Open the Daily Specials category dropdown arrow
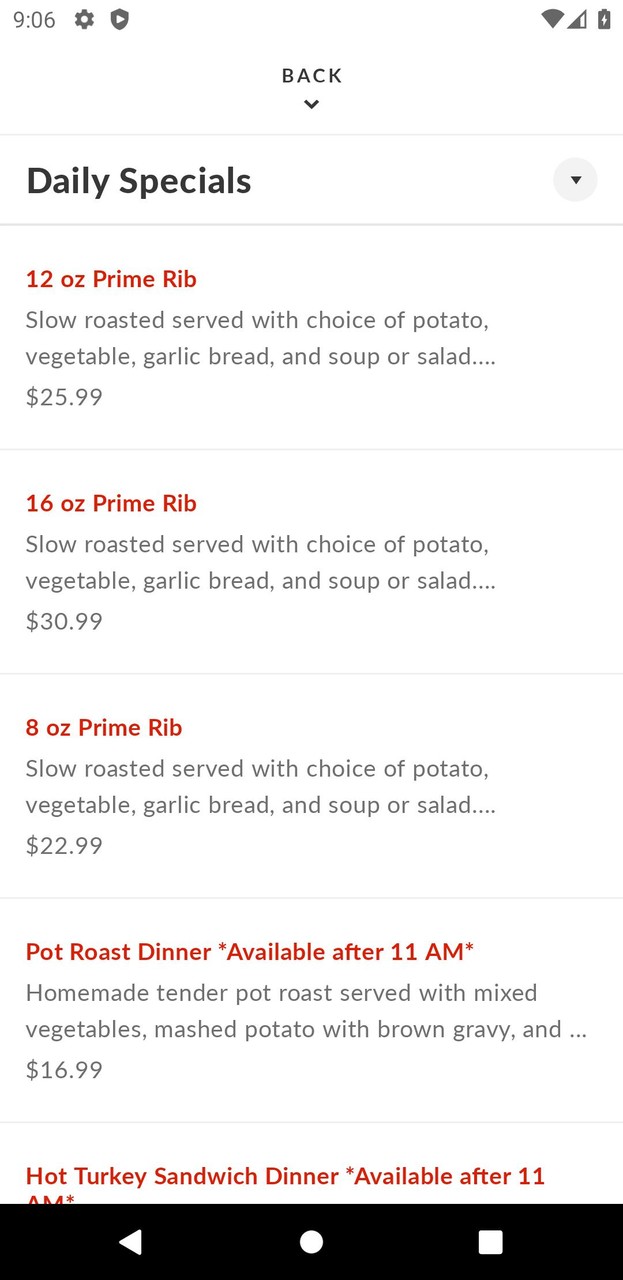623x1280 pixels. [x=575, y=180]
